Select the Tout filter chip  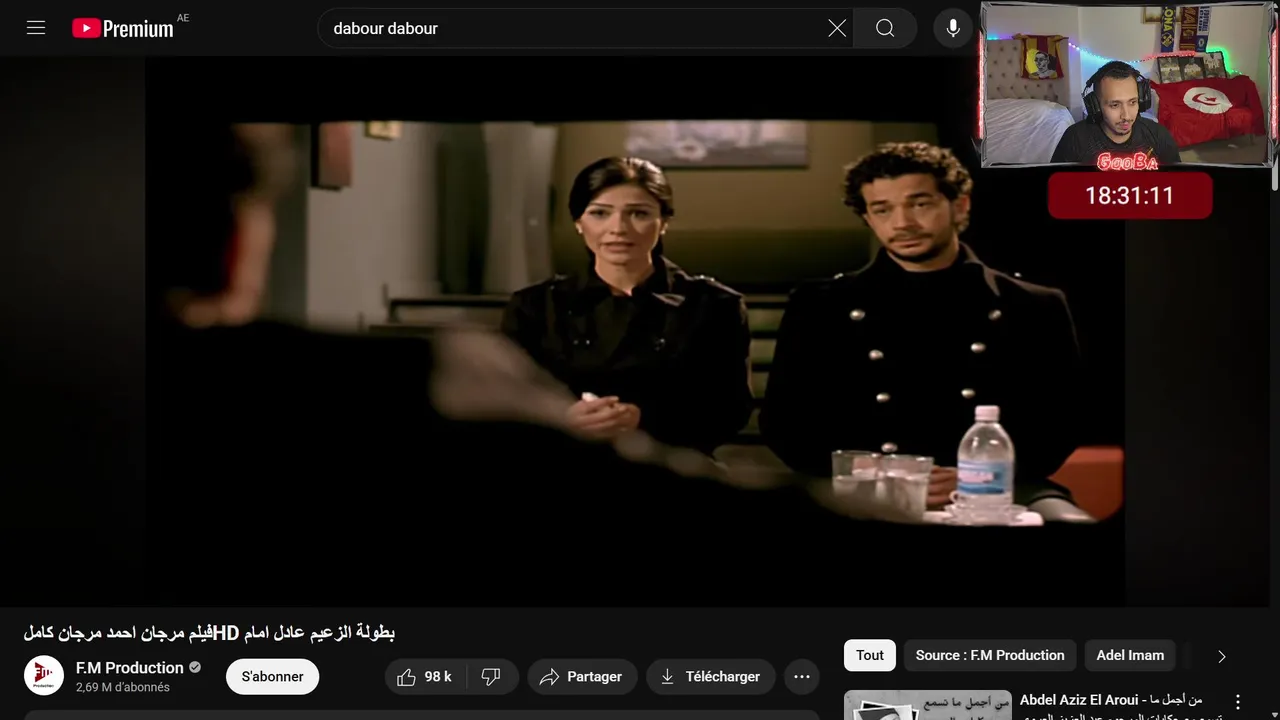point(870,655)
